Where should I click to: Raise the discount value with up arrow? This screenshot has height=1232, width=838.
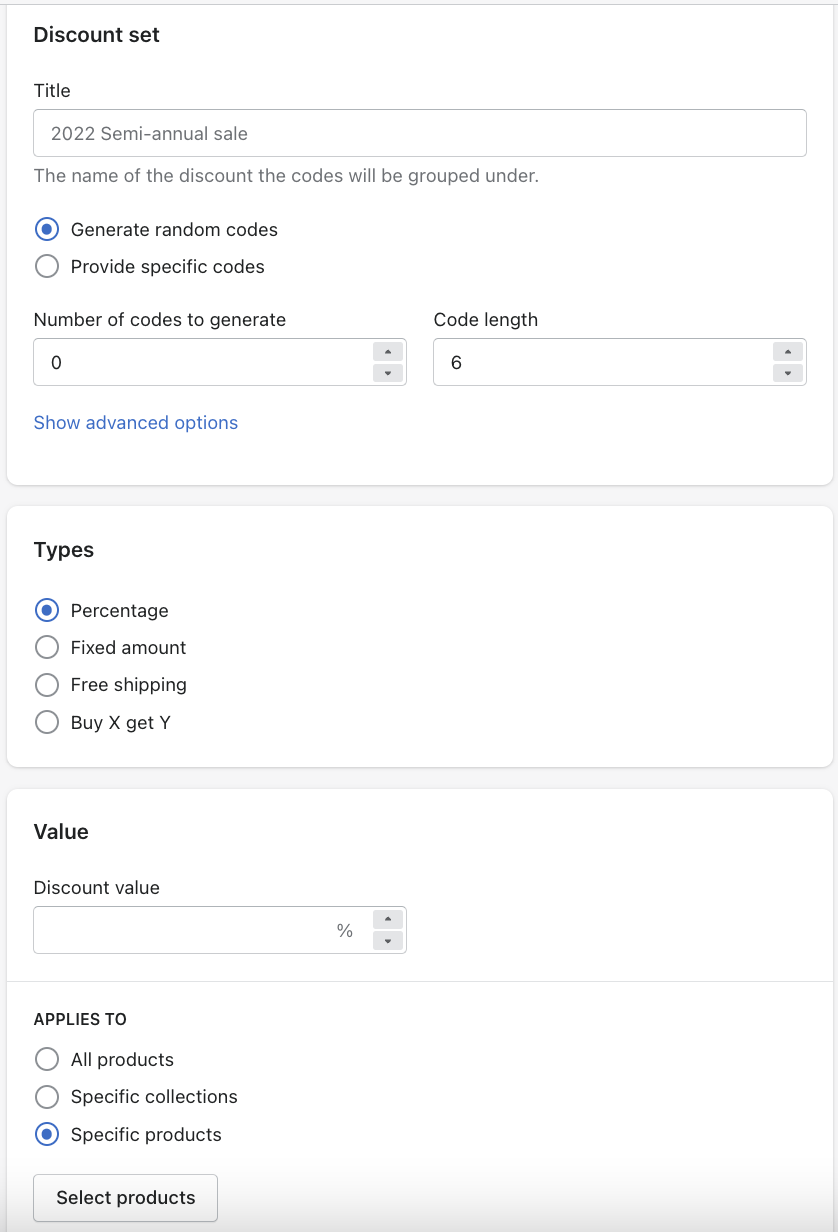pos(388,920)
